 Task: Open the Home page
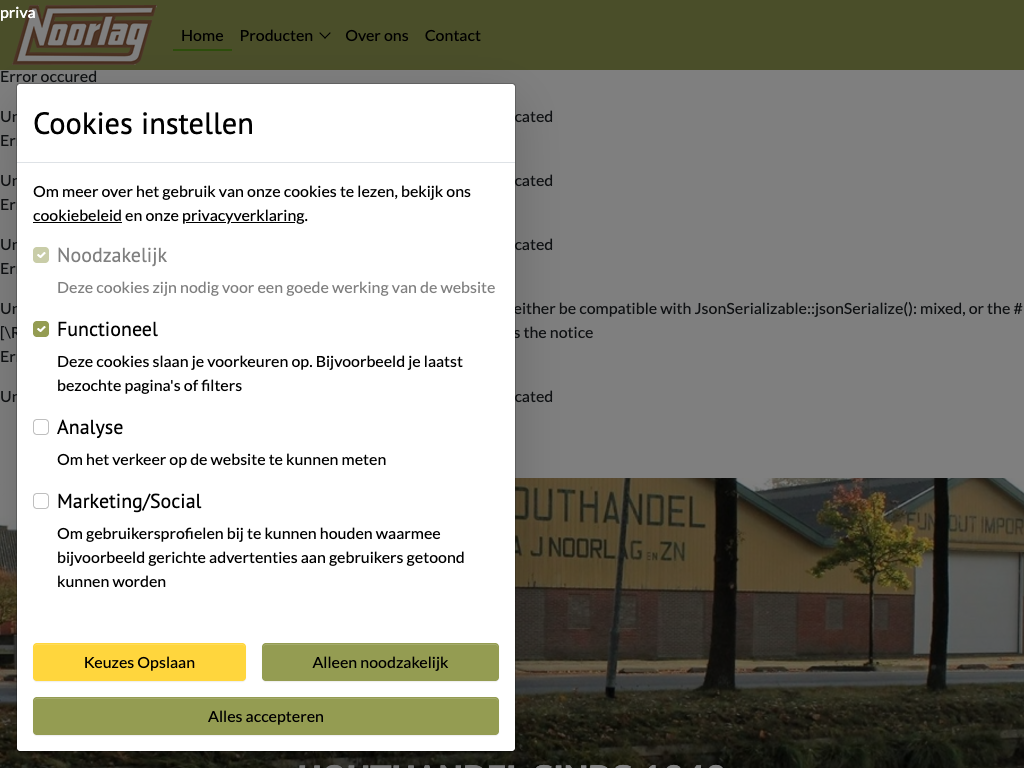click(202, 36)
